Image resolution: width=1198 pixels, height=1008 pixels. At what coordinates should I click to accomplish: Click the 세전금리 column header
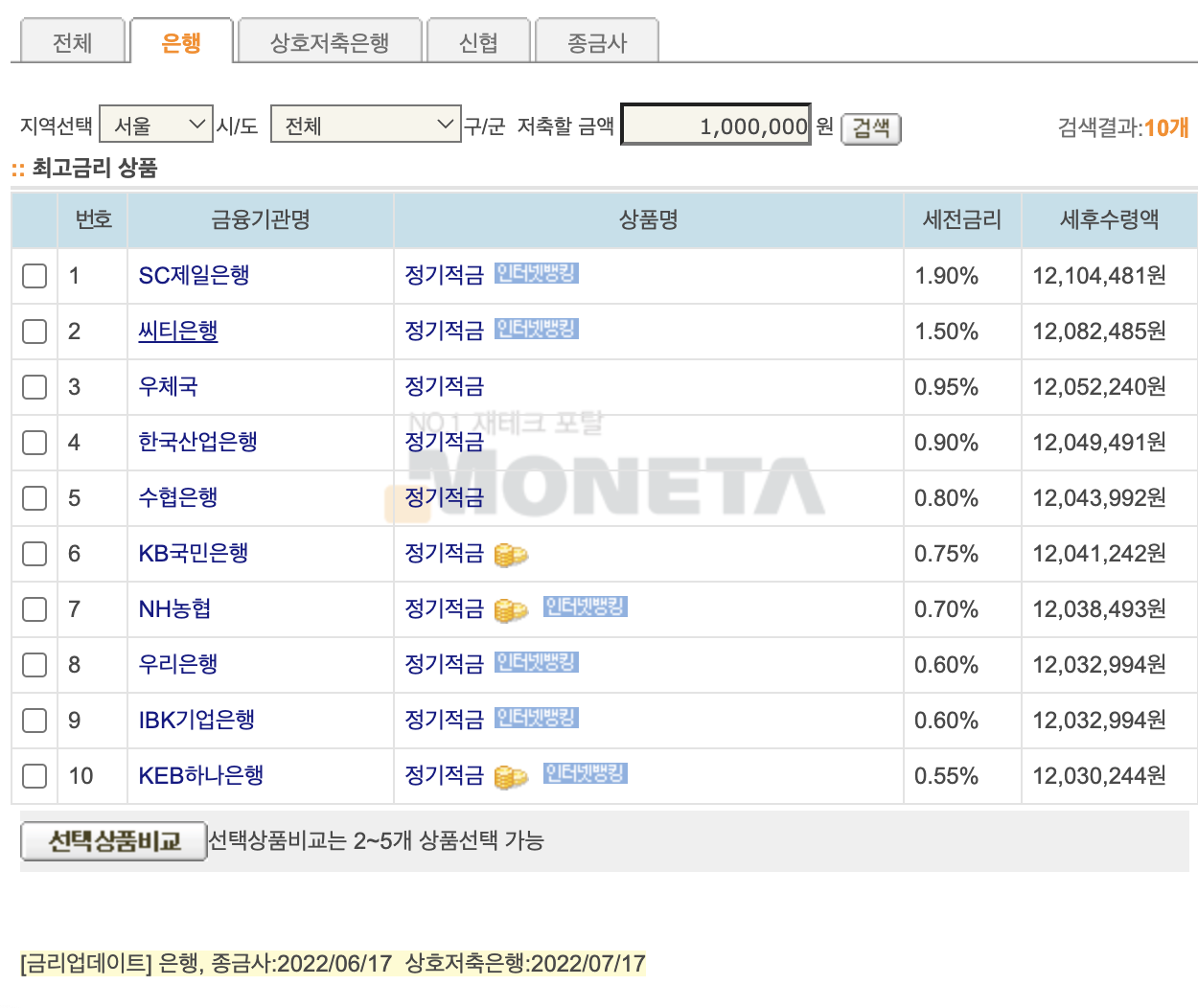[962, 220]
